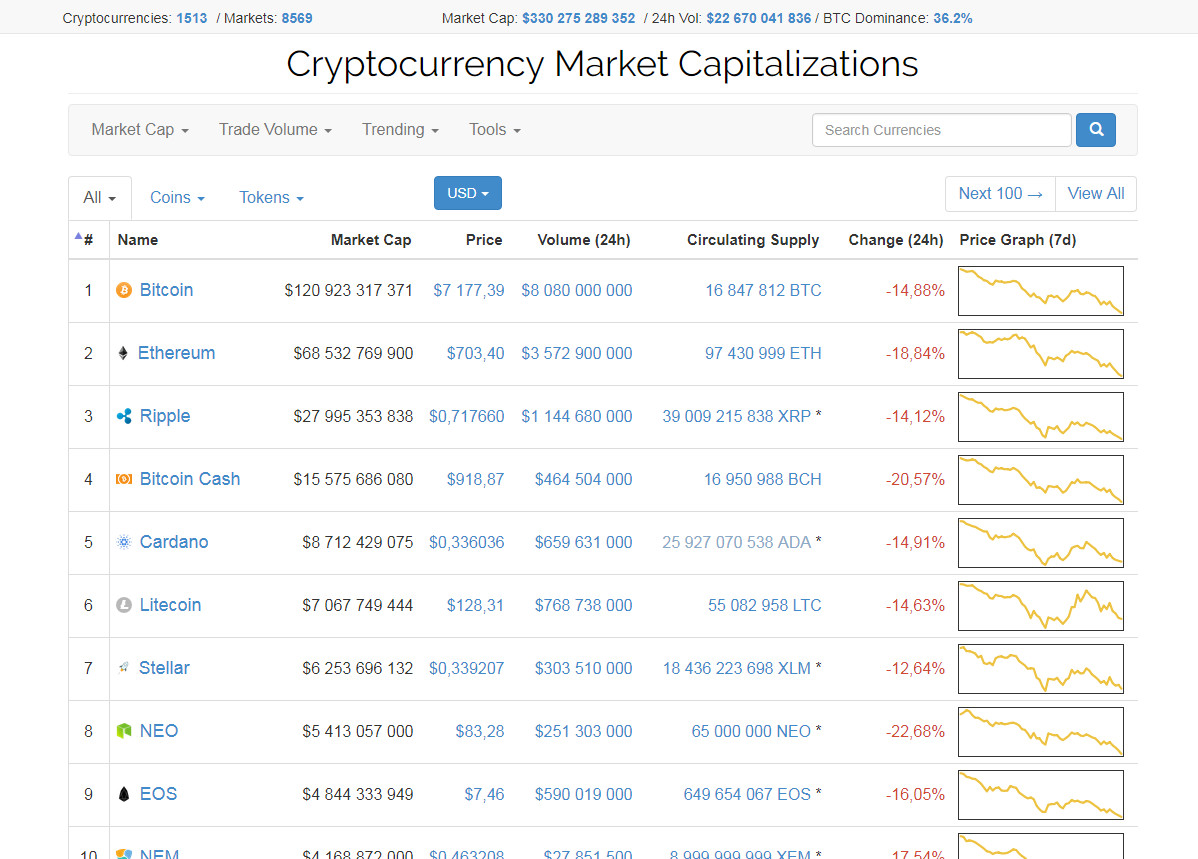Viewport: 1198px width, 859px height.
Task: Sort by Circulating Supply column header
Action: tap(753, 240)
